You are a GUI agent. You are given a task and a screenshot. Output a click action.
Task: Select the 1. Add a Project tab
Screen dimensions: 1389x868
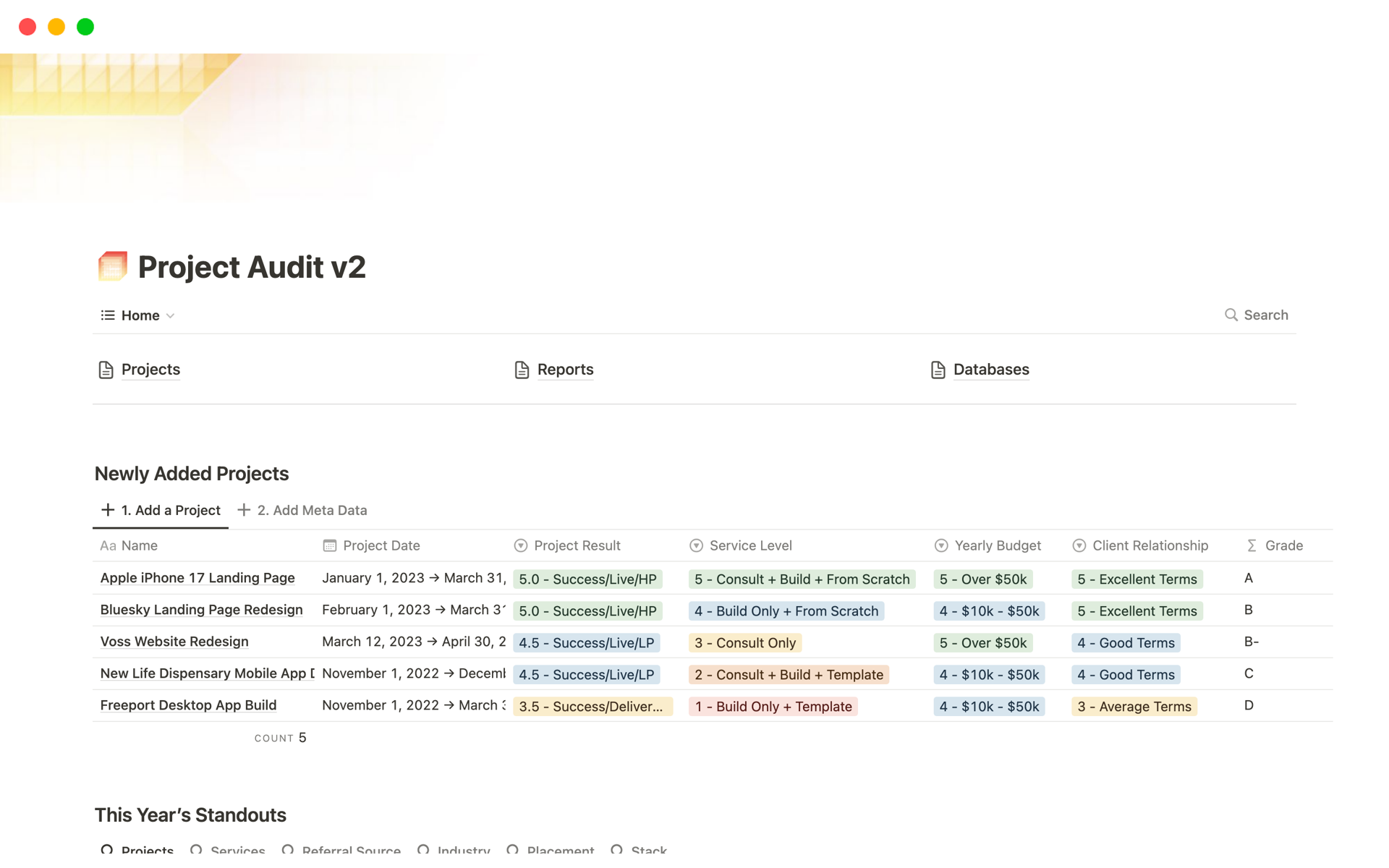171,510
